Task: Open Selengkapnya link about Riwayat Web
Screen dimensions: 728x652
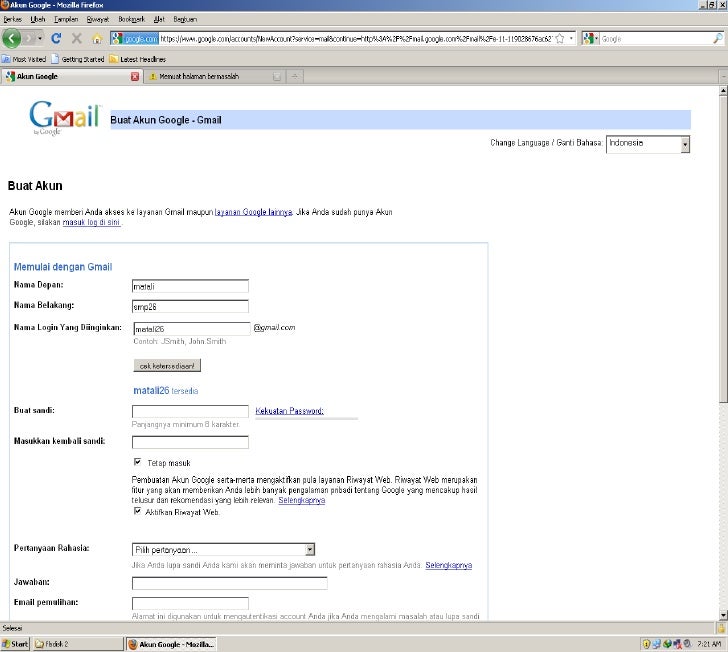Action: point(301,500)
